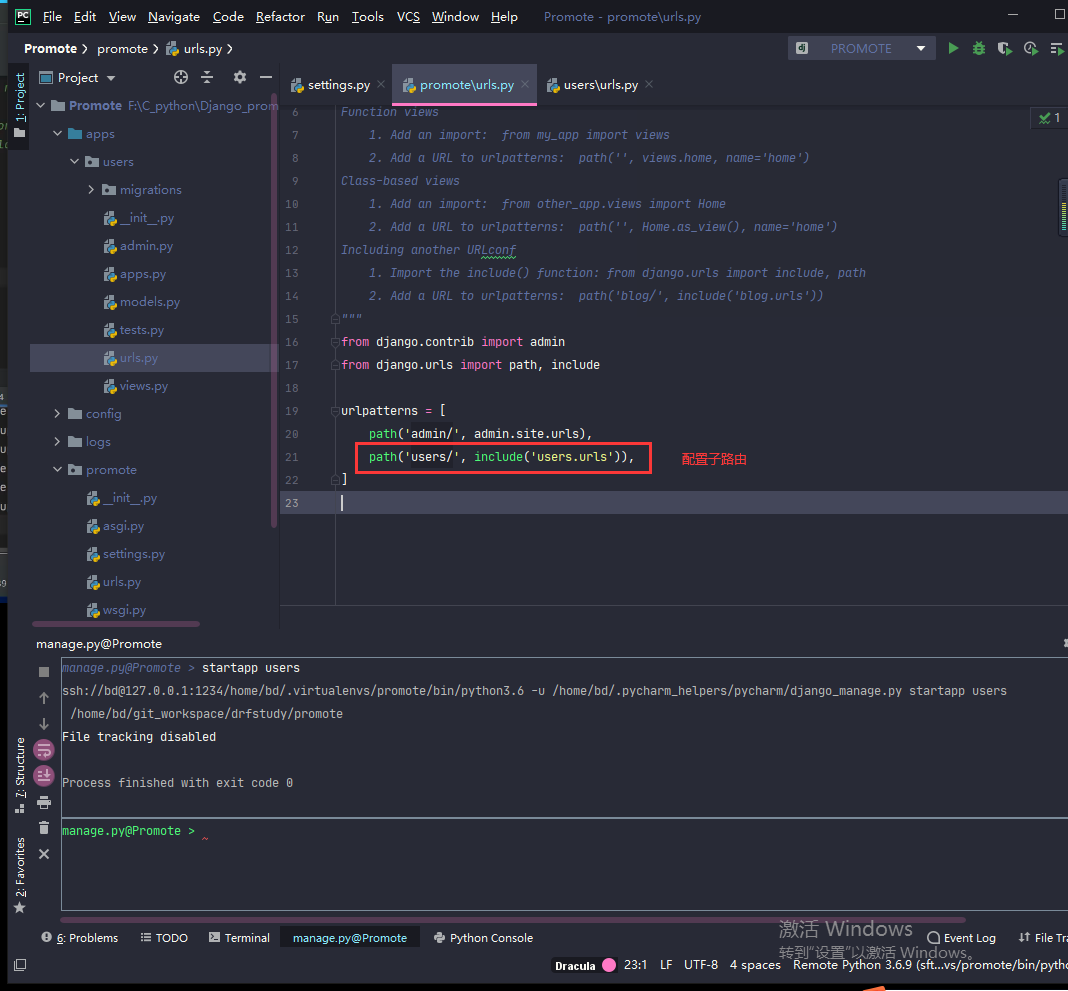The width and height of the screenshot is (1068, 991).
Task: Collapse the Promote root folder
Action: click(41, 106)
